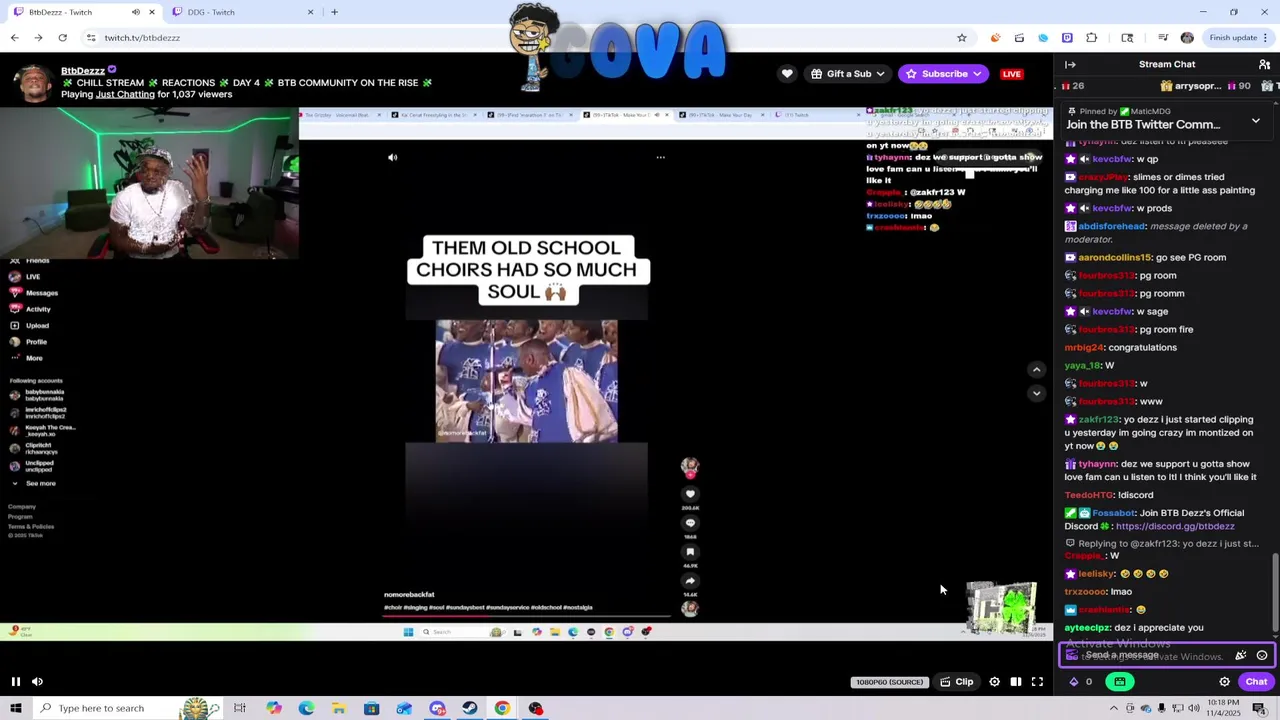
Task: Click the BtbDezzz channel avatar
Action: click(x=32, y=81)
